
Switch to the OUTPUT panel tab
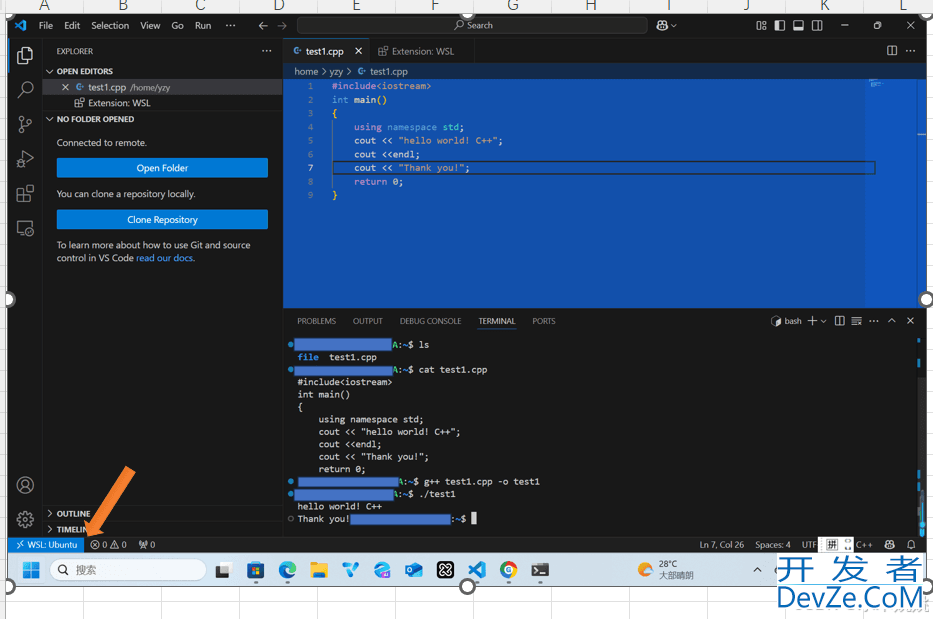[368, 321]
